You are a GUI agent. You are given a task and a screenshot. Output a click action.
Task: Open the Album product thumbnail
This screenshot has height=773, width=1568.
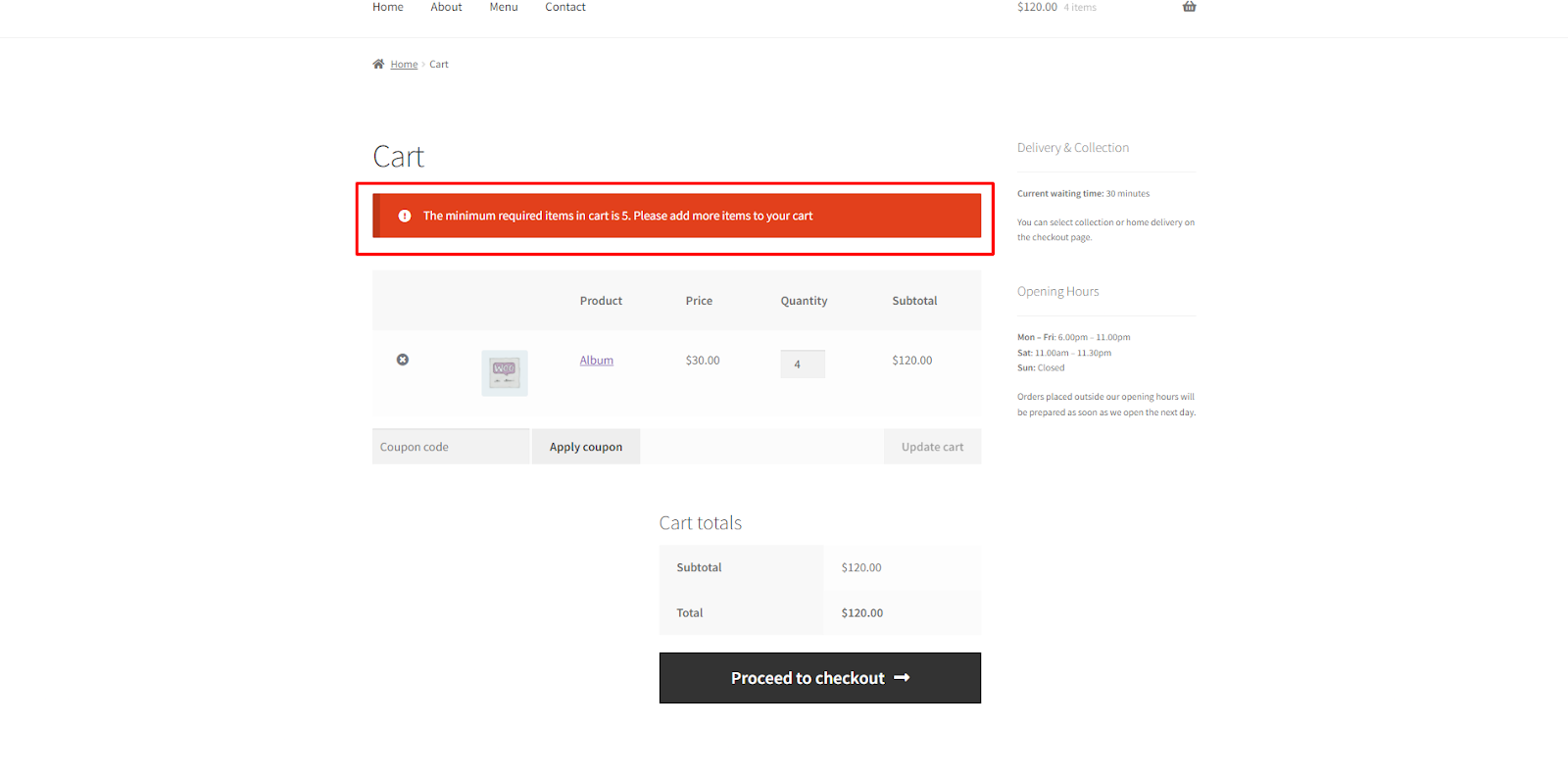(x=505, y=372)
